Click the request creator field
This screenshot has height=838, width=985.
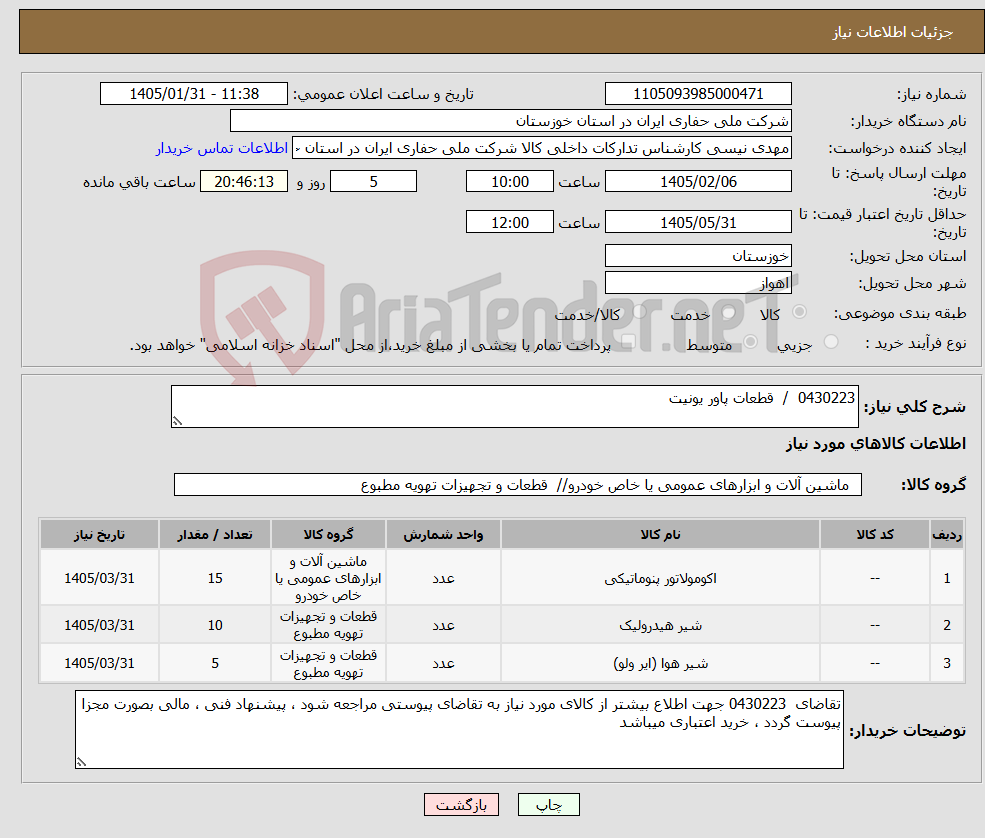(542, 148)
